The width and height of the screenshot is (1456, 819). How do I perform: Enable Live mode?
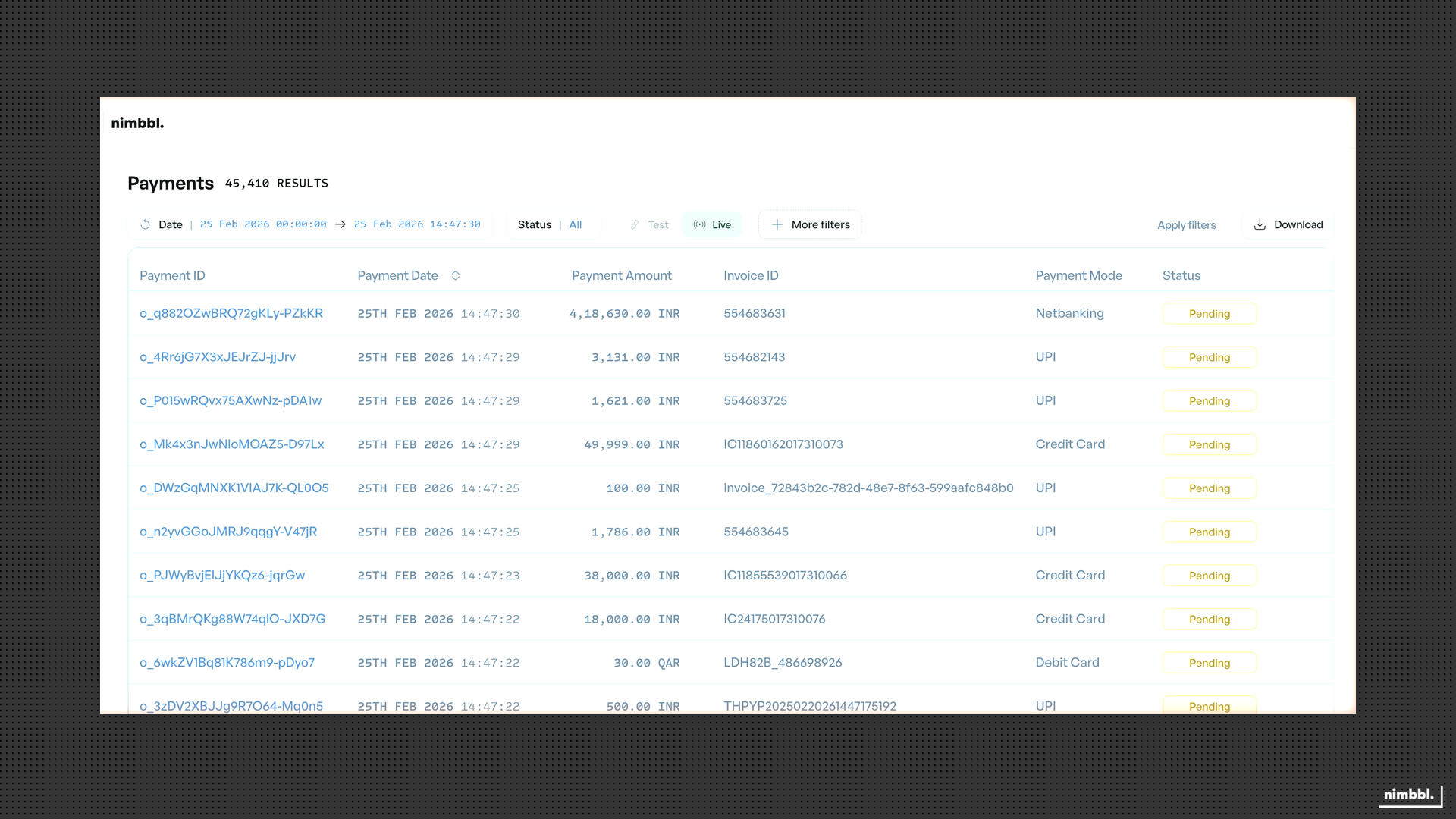[712, 224]
